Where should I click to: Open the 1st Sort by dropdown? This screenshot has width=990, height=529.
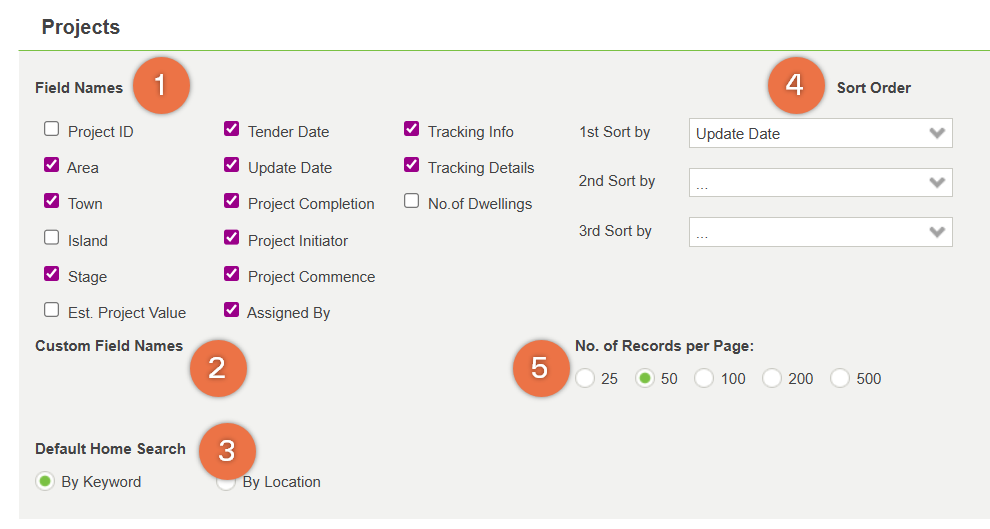click(820, 133)
